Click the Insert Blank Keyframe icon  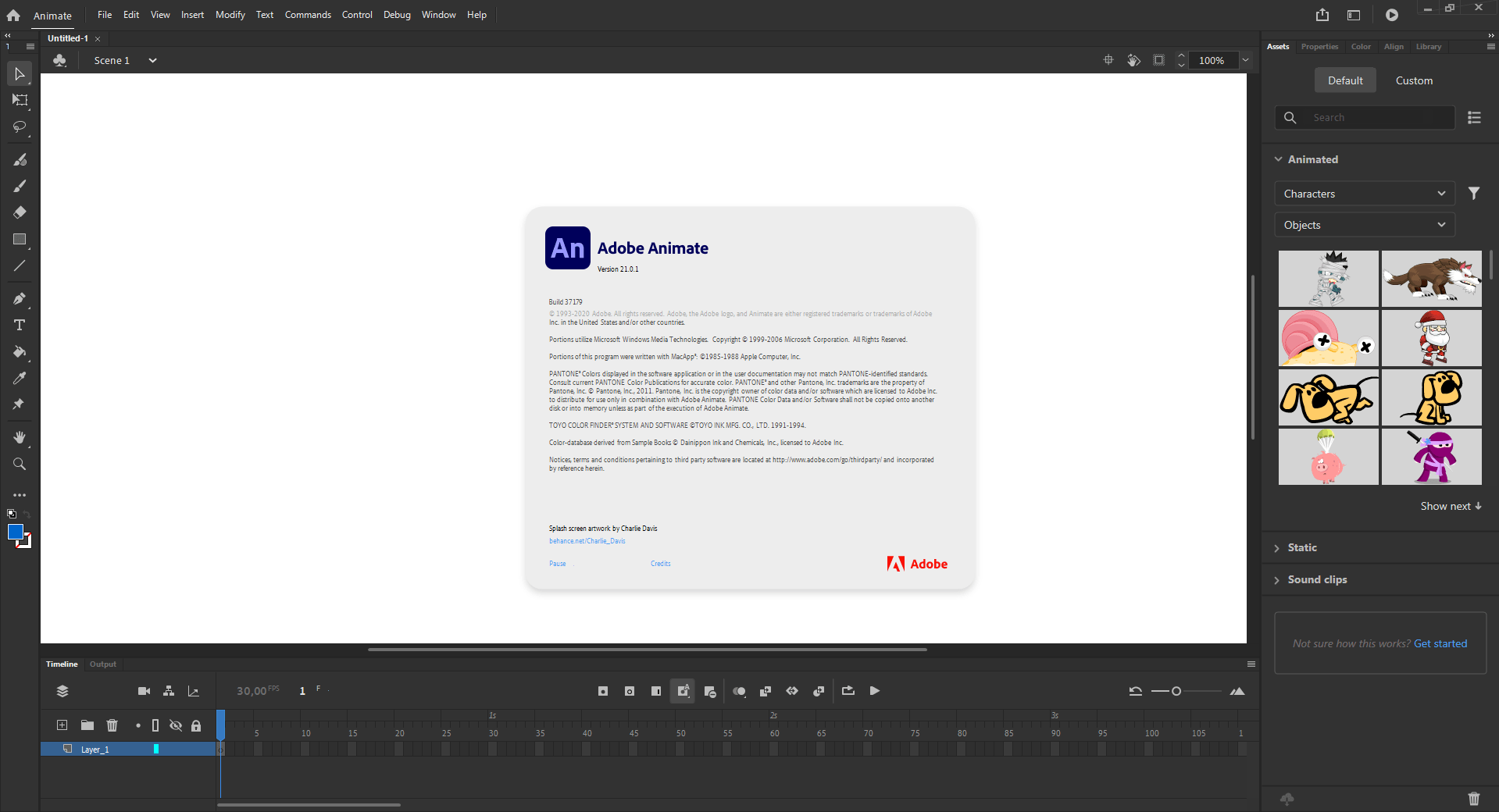pos(630,691)
